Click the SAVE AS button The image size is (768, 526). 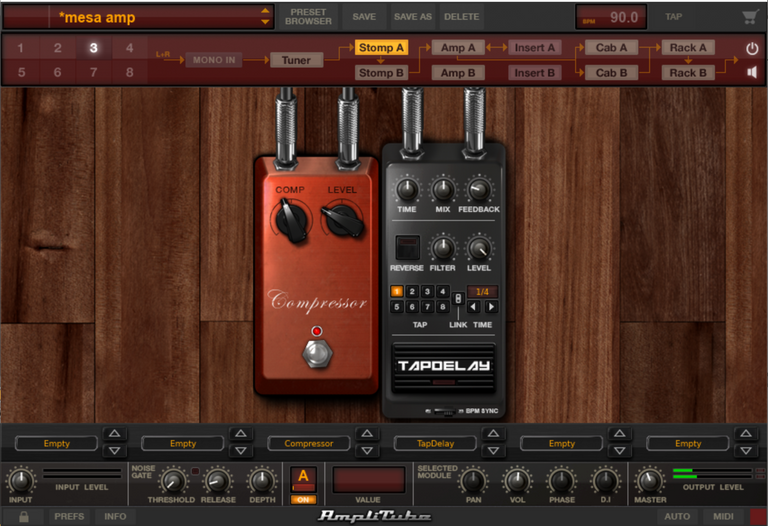coord(413,17)
